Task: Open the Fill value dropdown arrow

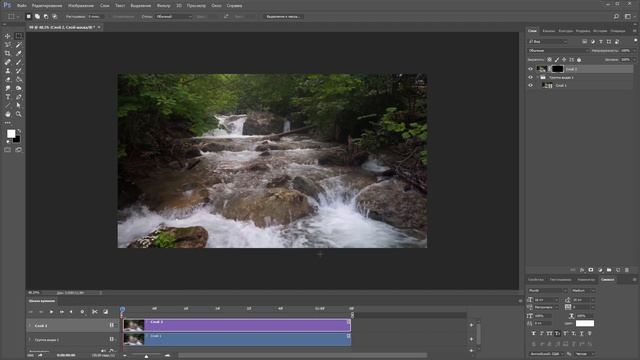Action: 634,60
